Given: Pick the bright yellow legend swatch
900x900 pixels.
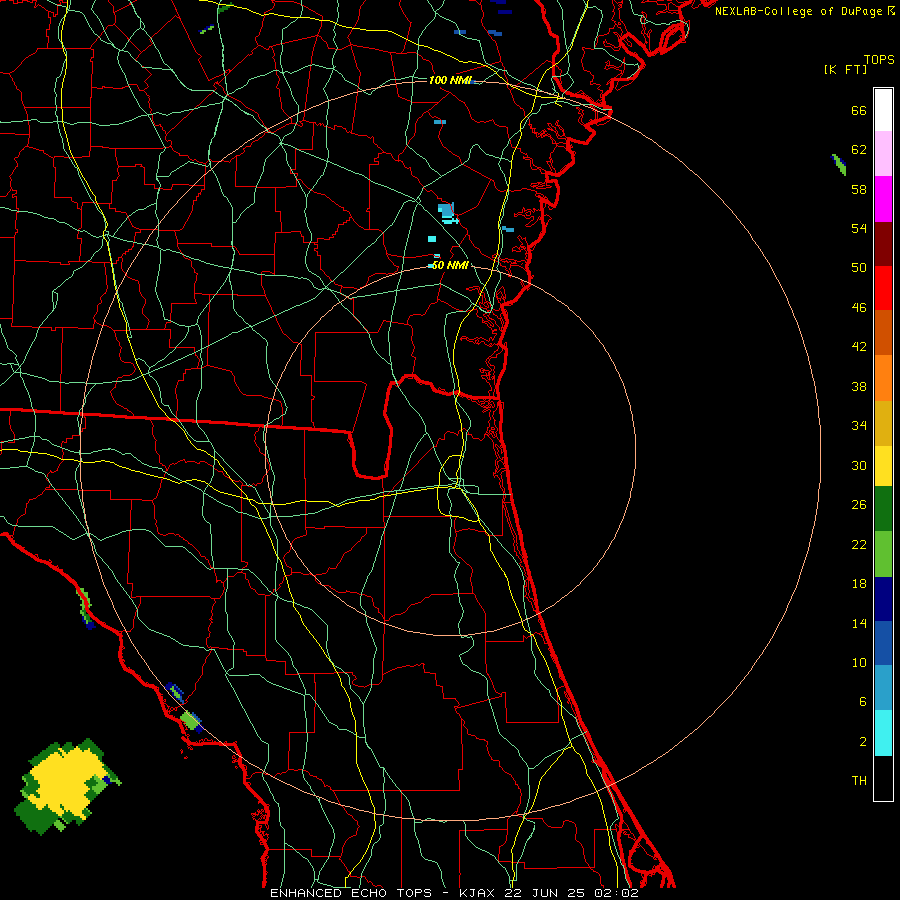Looking at the screenshot, I should 883,466.
